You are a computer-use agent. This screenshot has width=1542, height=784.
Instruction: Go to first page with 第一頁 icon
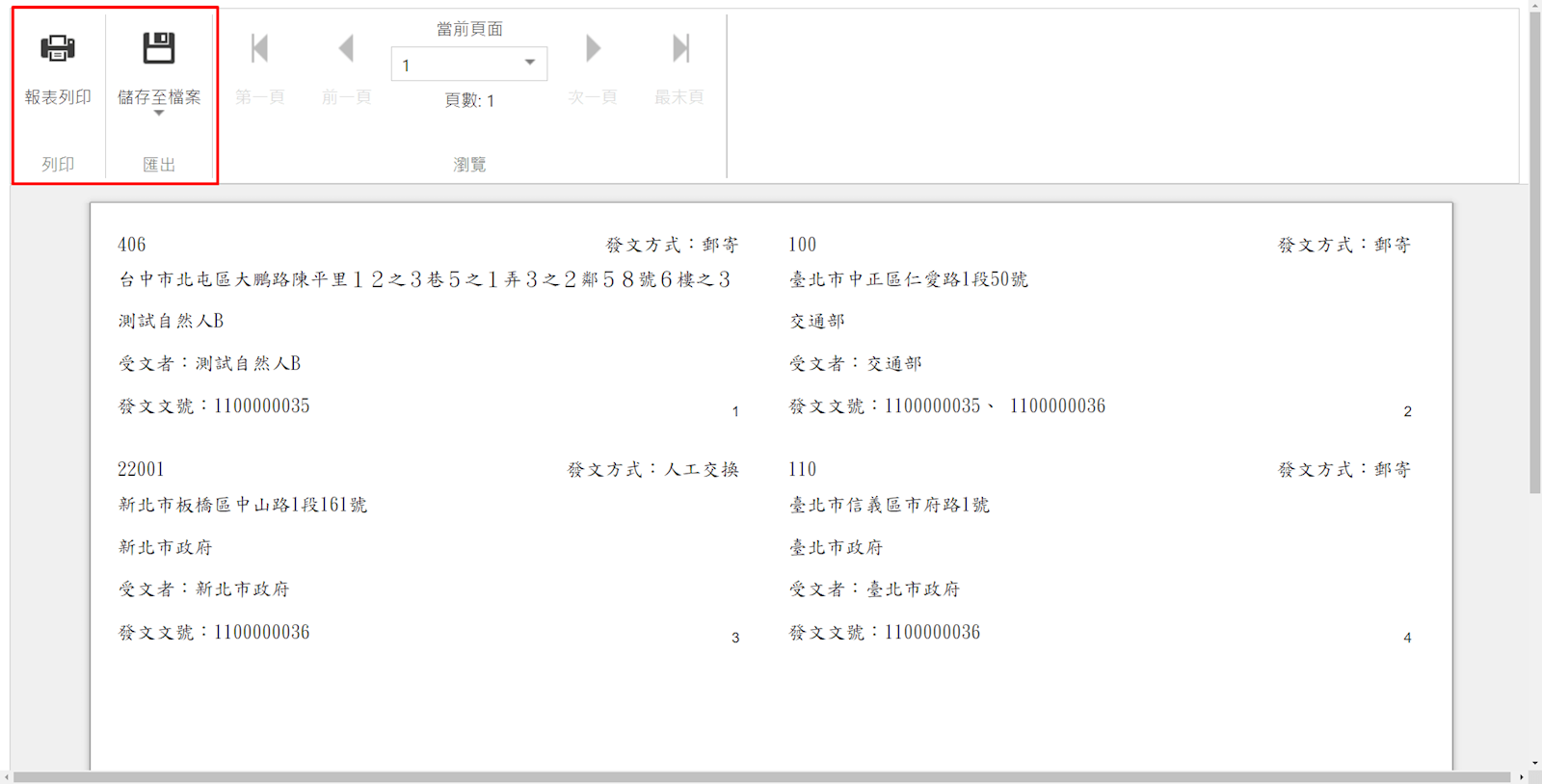259,48
